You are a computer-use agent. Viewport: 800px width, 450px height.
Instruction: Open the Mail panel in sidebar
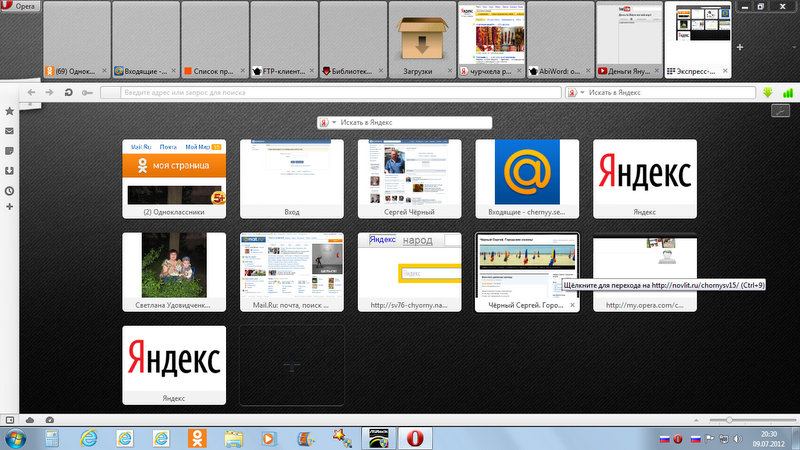click(9, 131)
